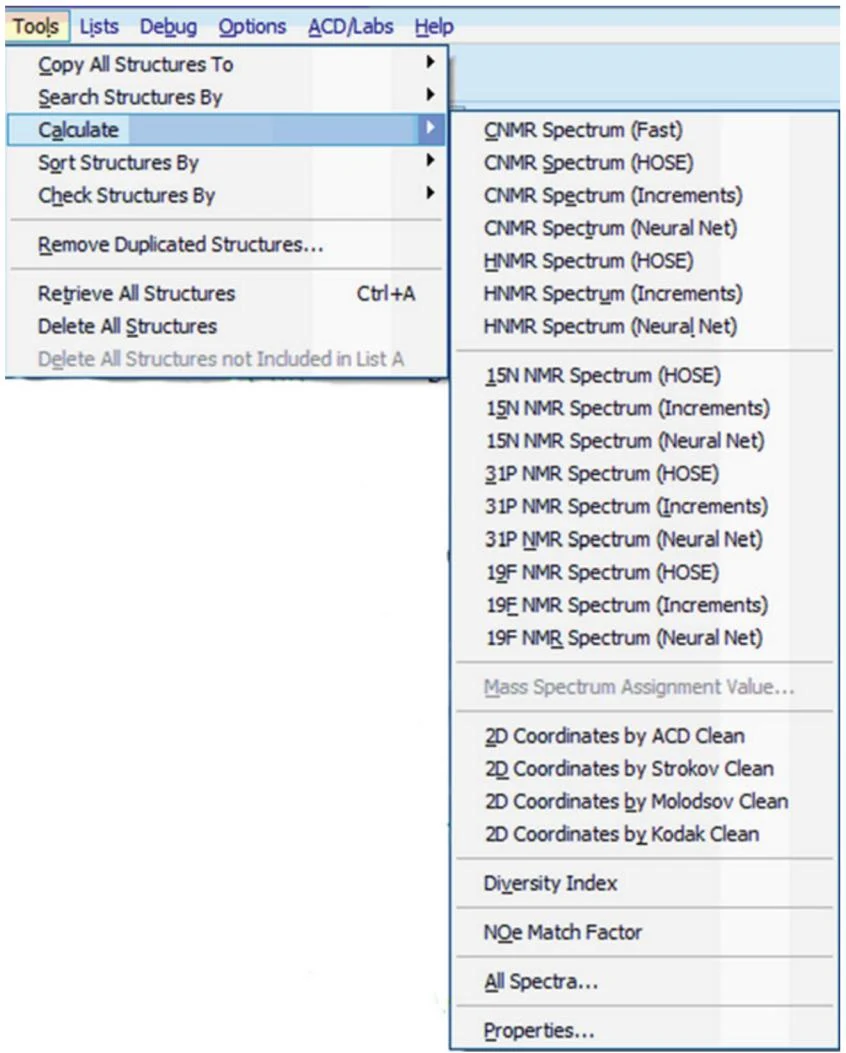Calculate CNMR Spectrum (Increments)
Viewport: 846px width, 1053px height.
(x=645, y=195)
